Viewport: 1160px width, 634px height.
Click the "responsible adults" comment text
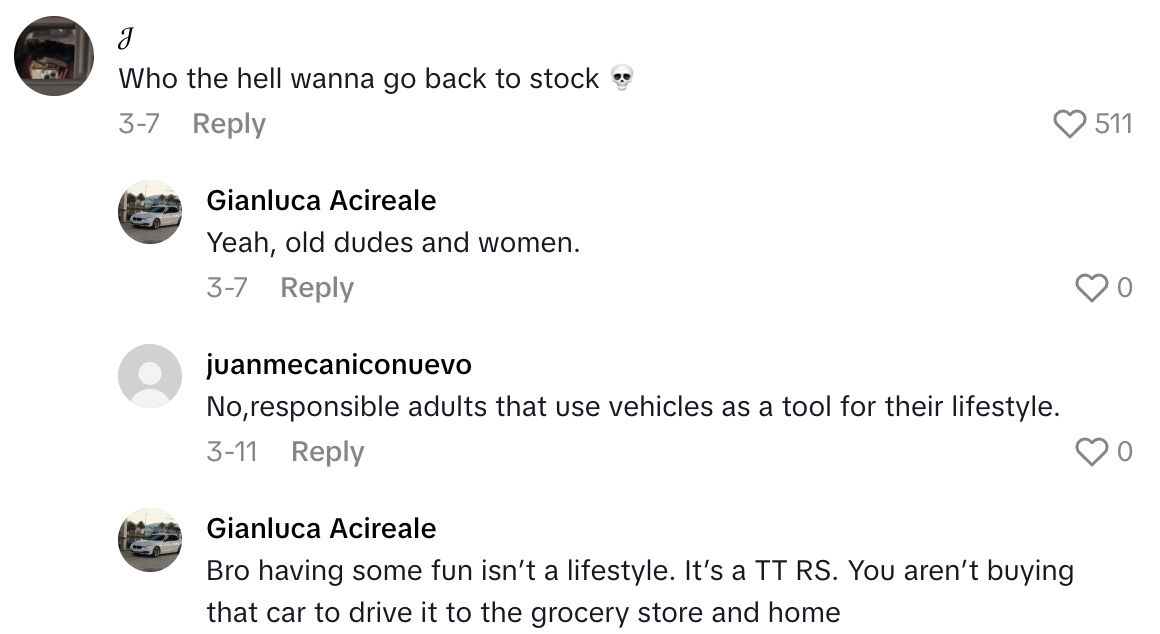pos(632,408)
